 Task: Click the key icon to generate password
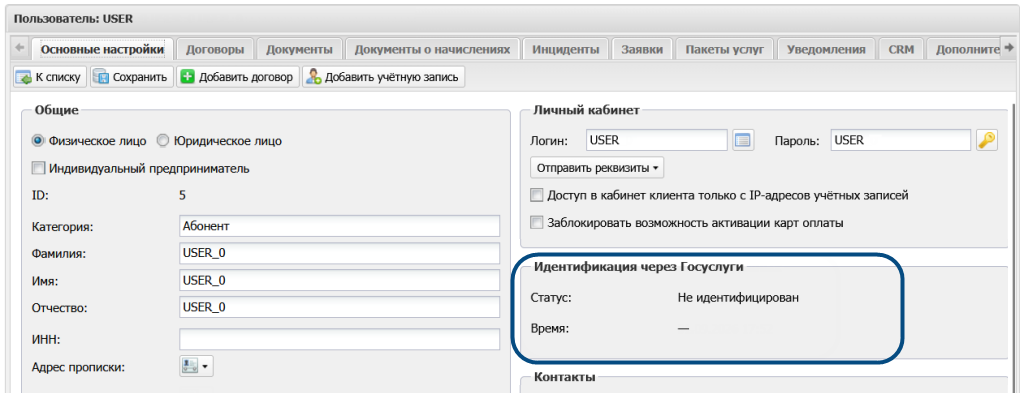987,140
